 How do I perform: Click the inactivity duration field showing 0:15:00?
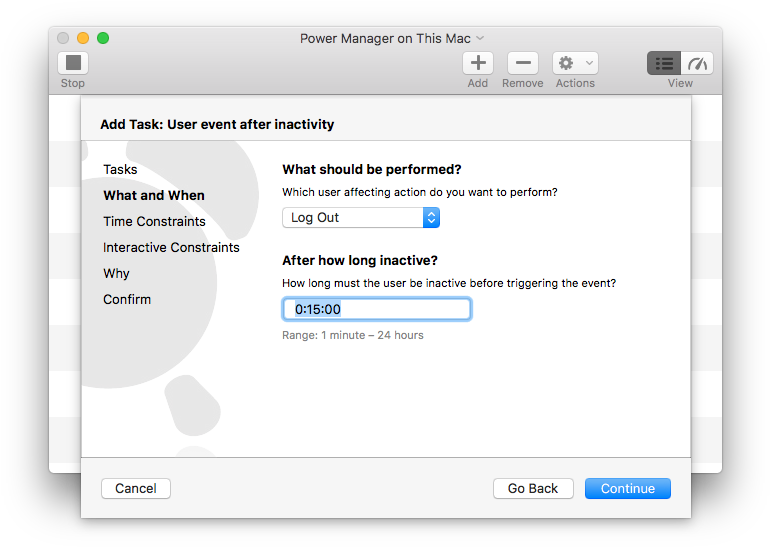tap(376, 309)
